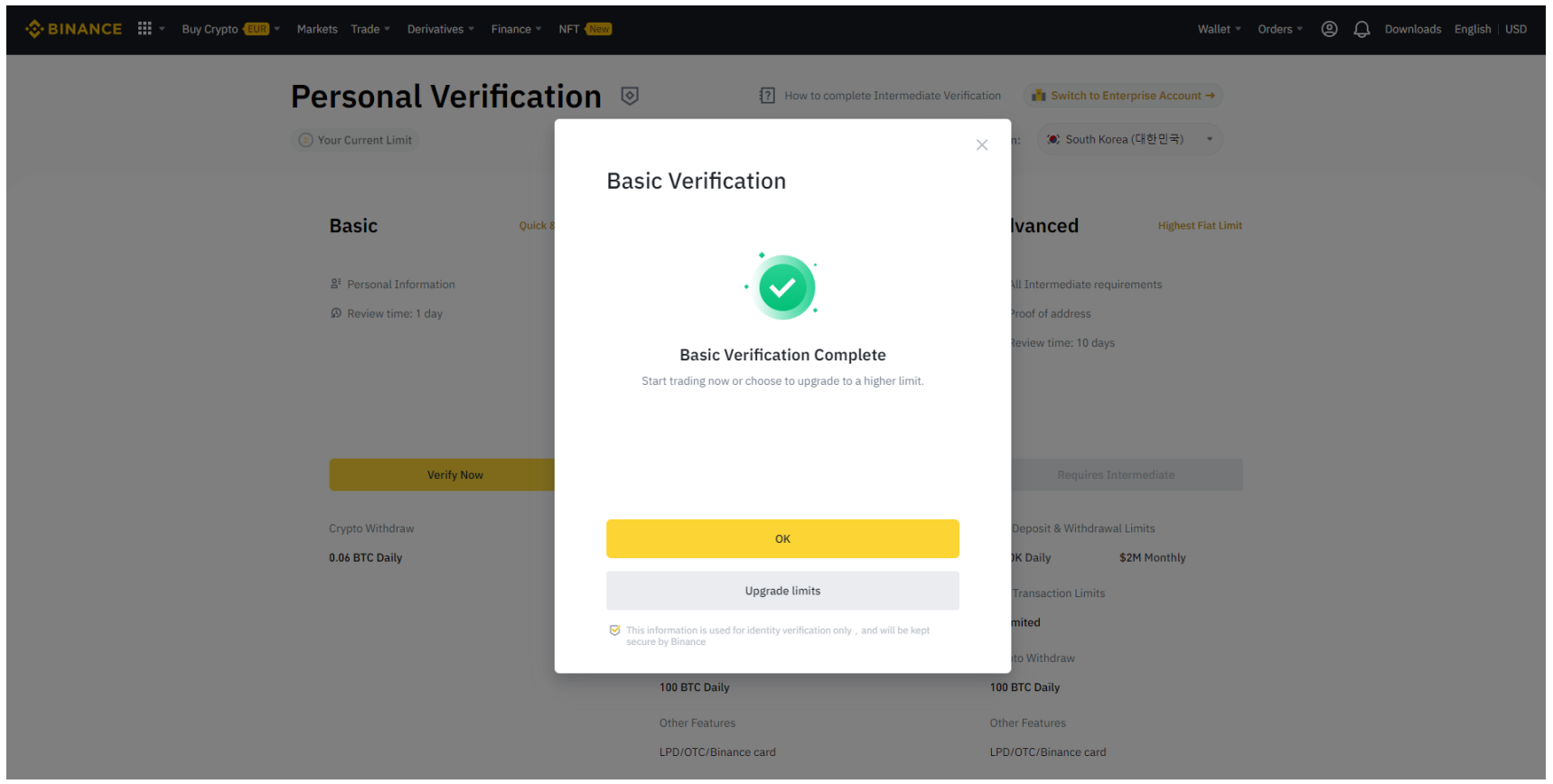The height and width of the screenshot is (784, 1553).
Task: Close the Basic Verification dialog
Action: pos(982,145)
